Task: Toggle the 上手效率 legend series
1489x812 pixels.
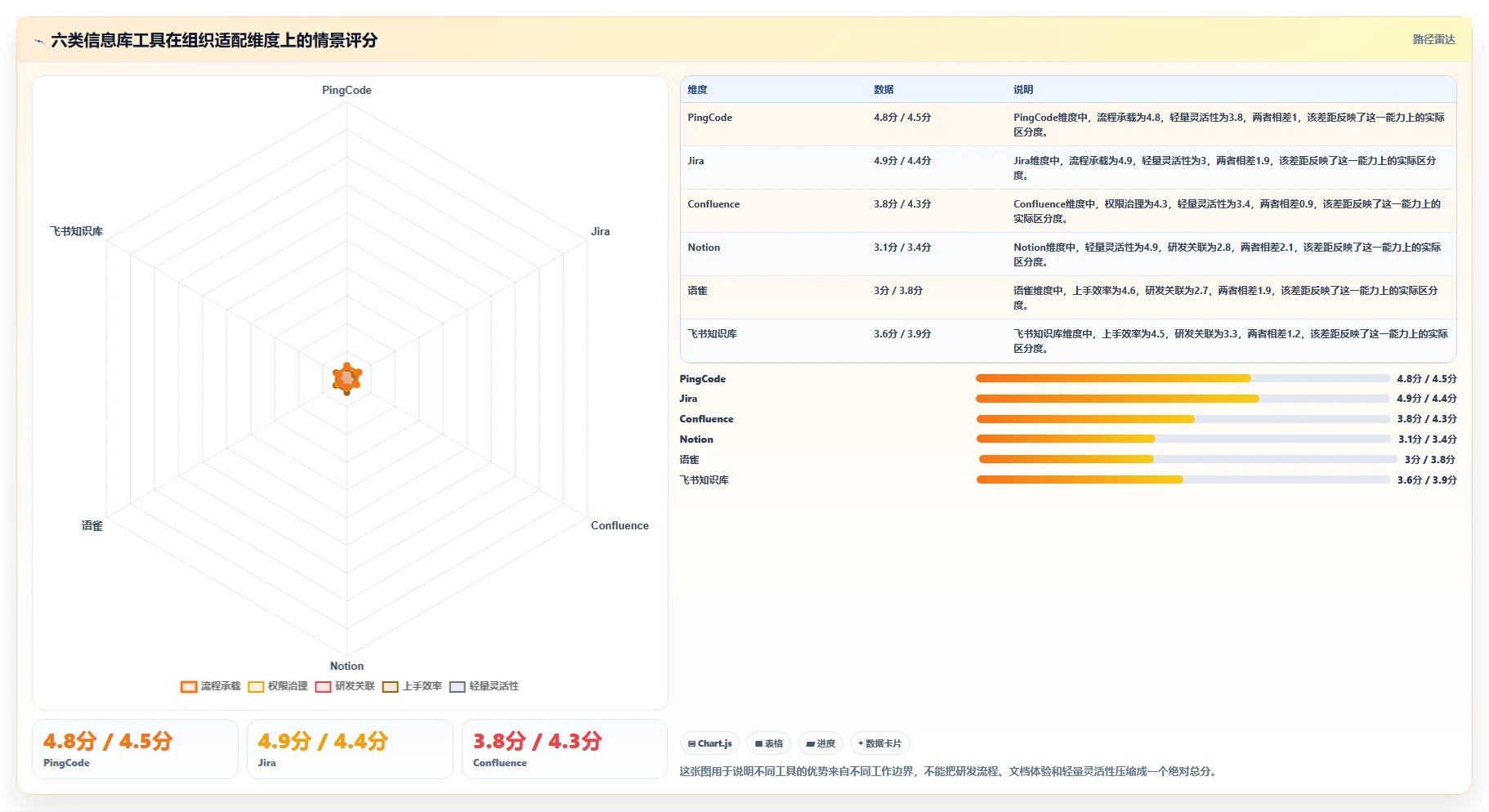Action: click(412, 686)
